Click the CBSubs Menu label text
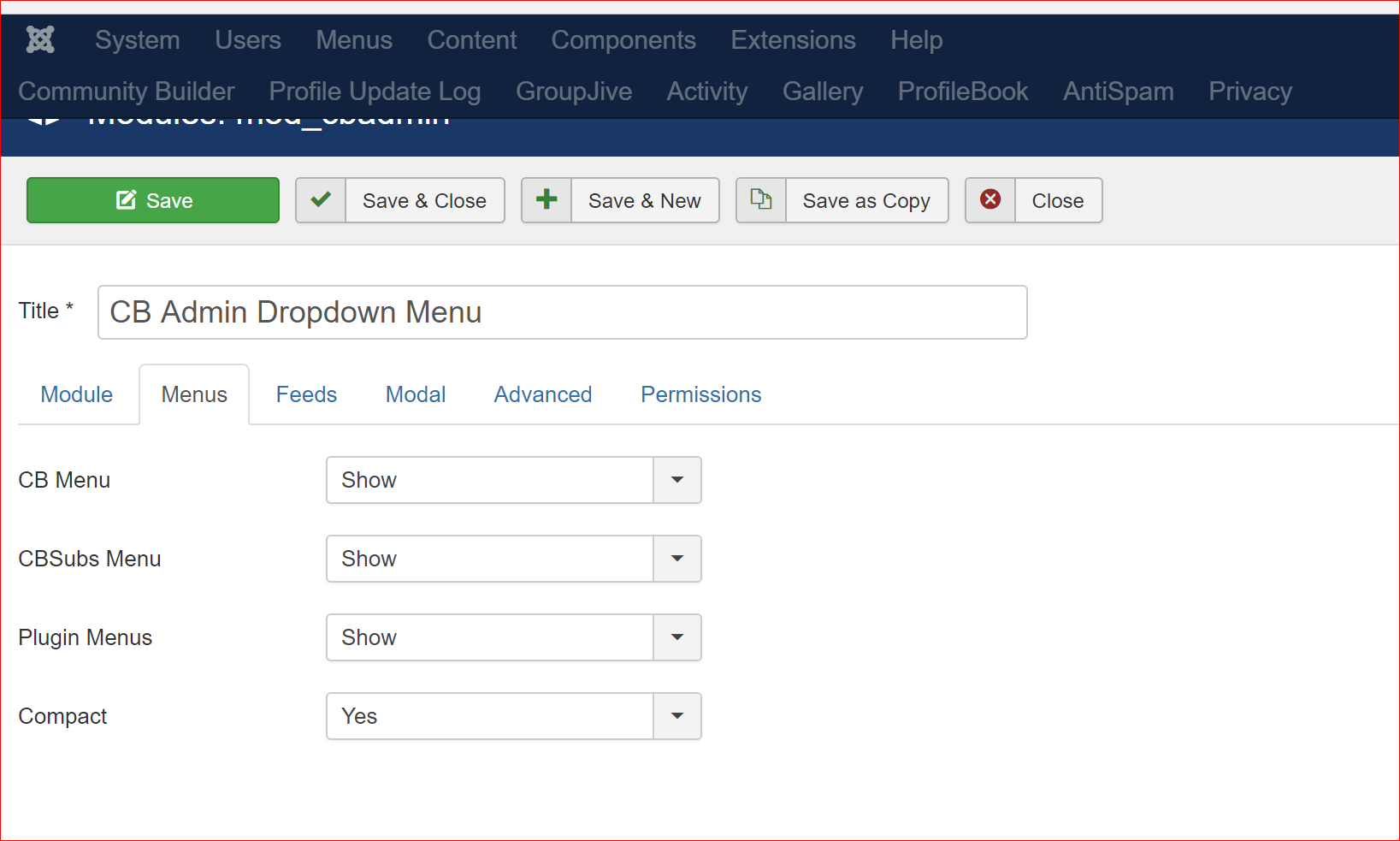Screen dimensions: 1400x841 pyautogui.click(x=90, y=559)
